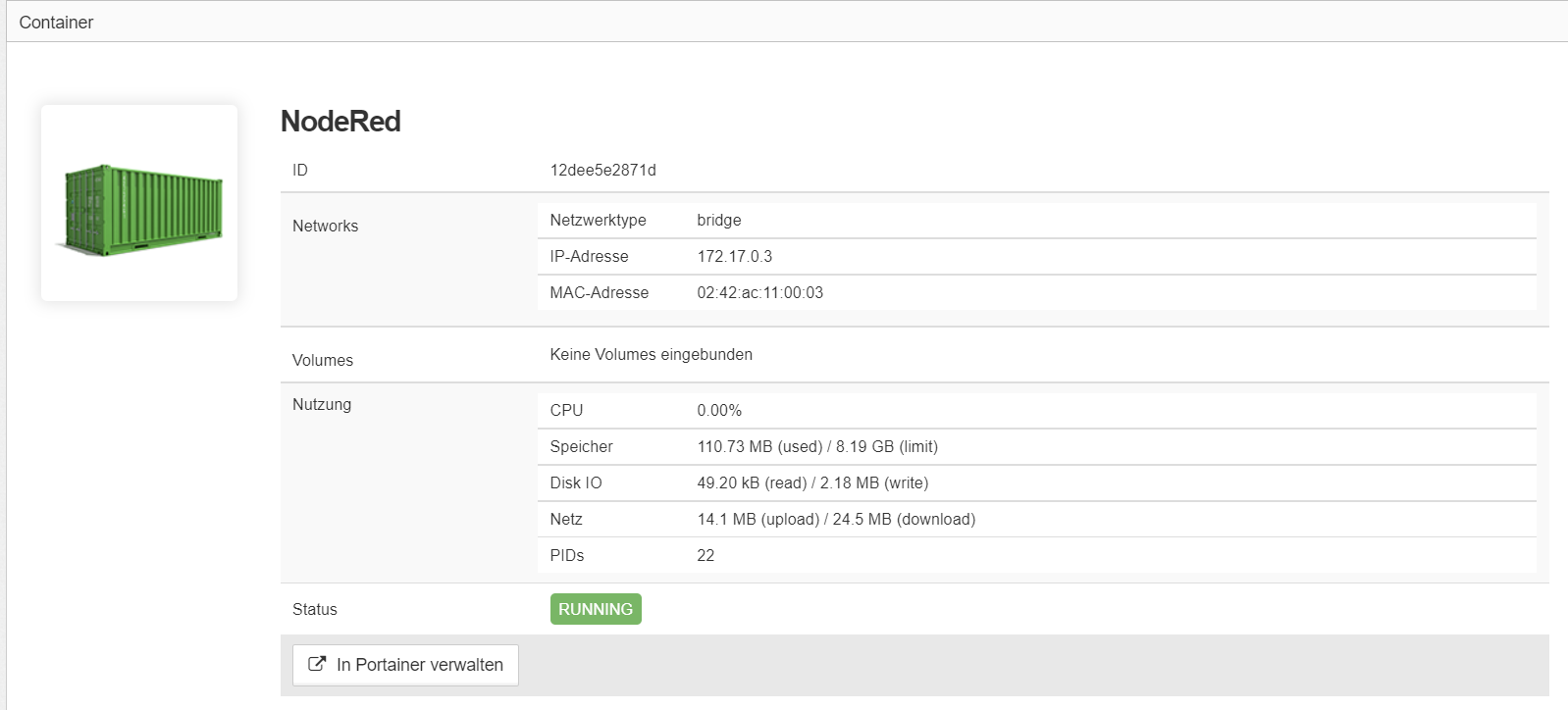This screenshot has width=1568, height=710.
Task: Click the PIDs label
Action: [x=566, y=556]
